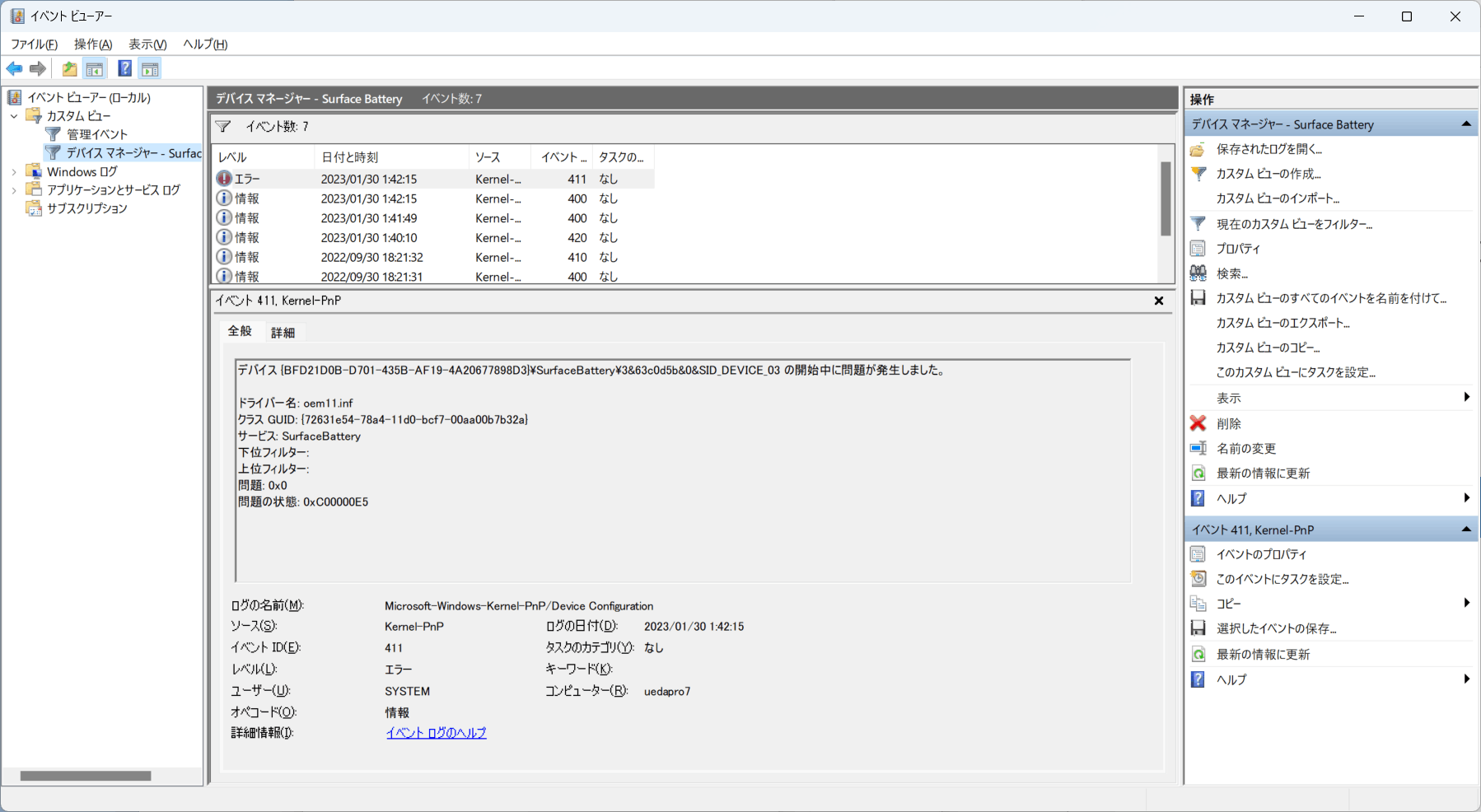Click the 名前の変更 icon
Image resolution: width=1481 pixels, height=812 pixels.
coord(1198,449)
